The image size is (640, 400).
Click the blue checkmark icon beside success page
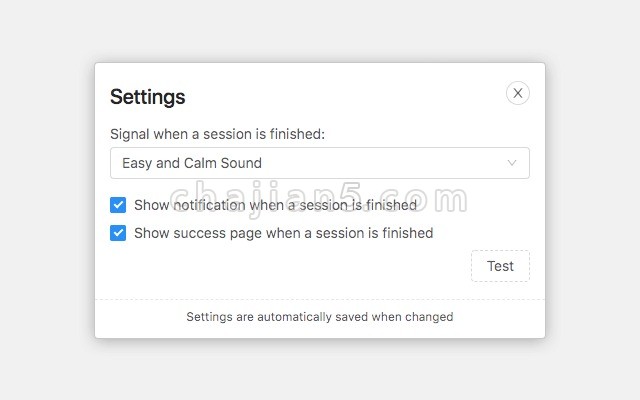[118, 233]
